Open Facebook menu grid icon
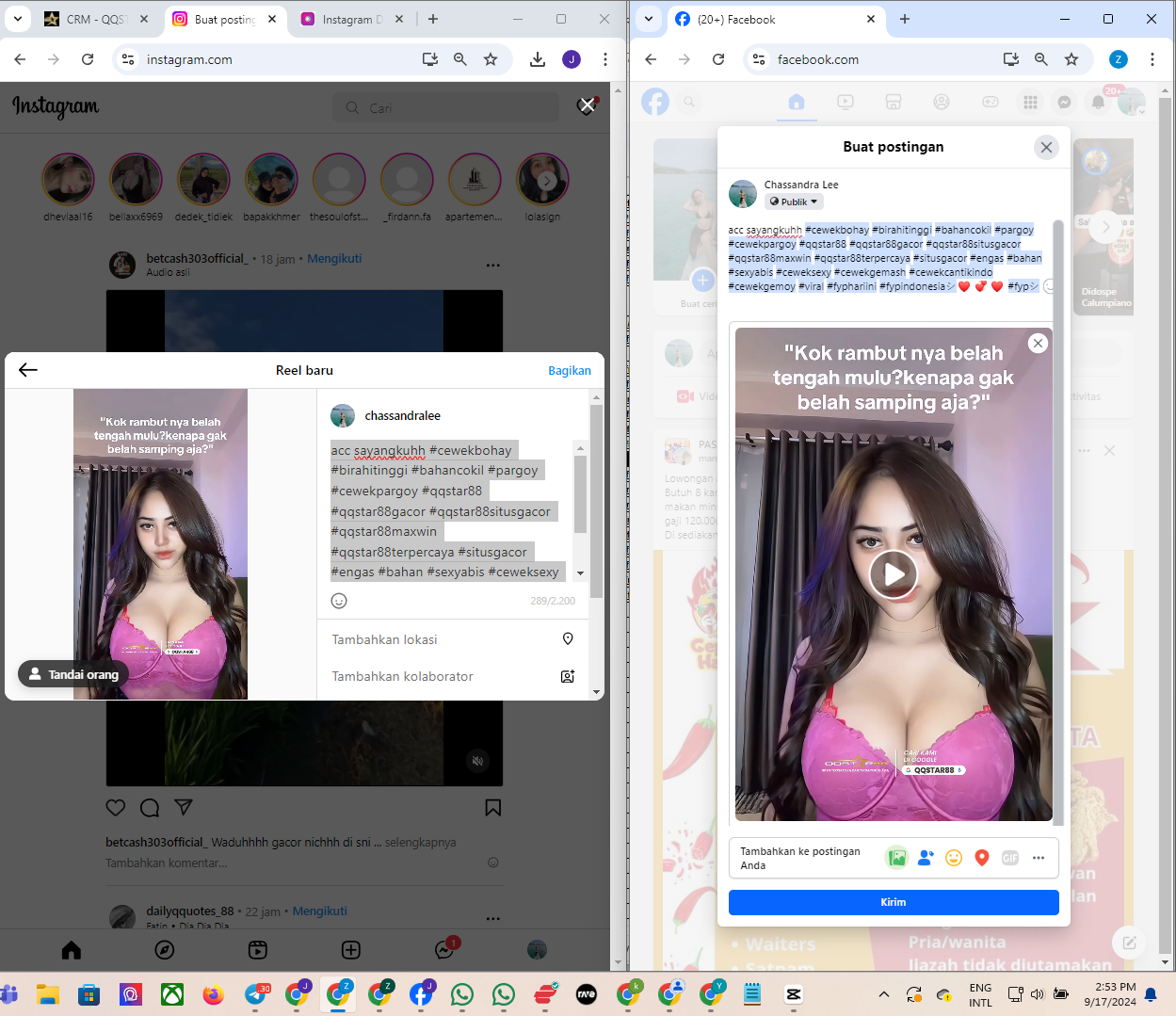Viewport: 1176px width, 1016px height. point(1030,102)
